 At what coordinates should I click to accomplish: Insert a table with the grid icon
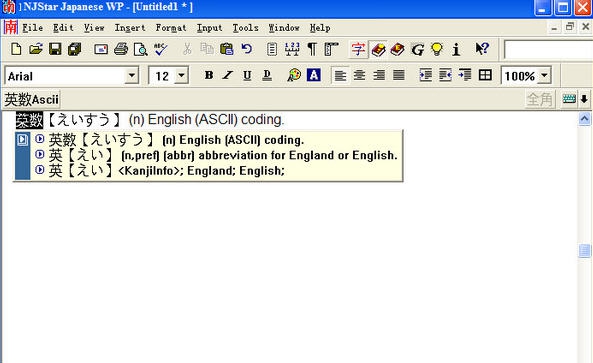coord(485,76)
